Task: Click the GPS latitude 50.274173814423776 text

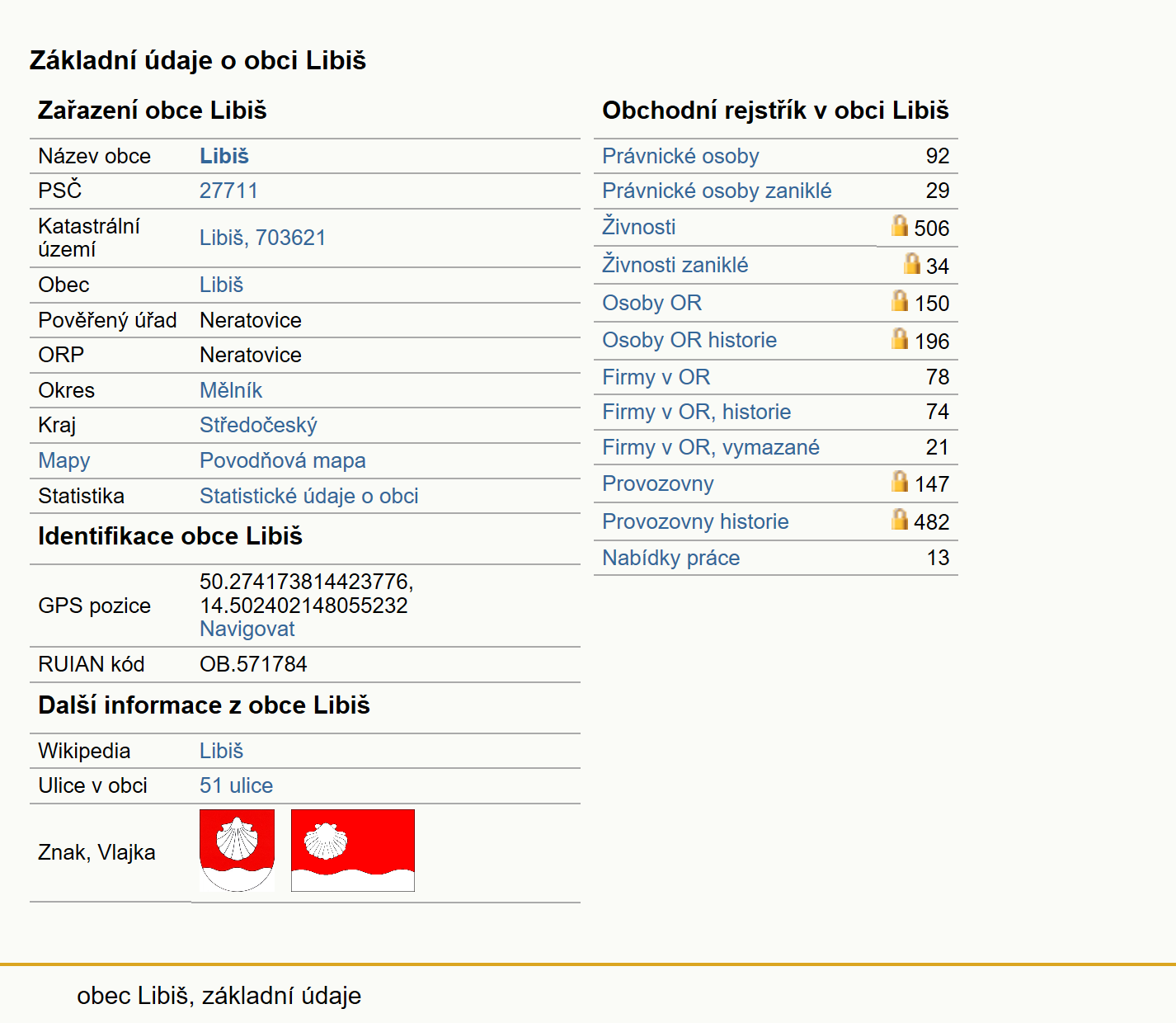Action: point(306,582)
